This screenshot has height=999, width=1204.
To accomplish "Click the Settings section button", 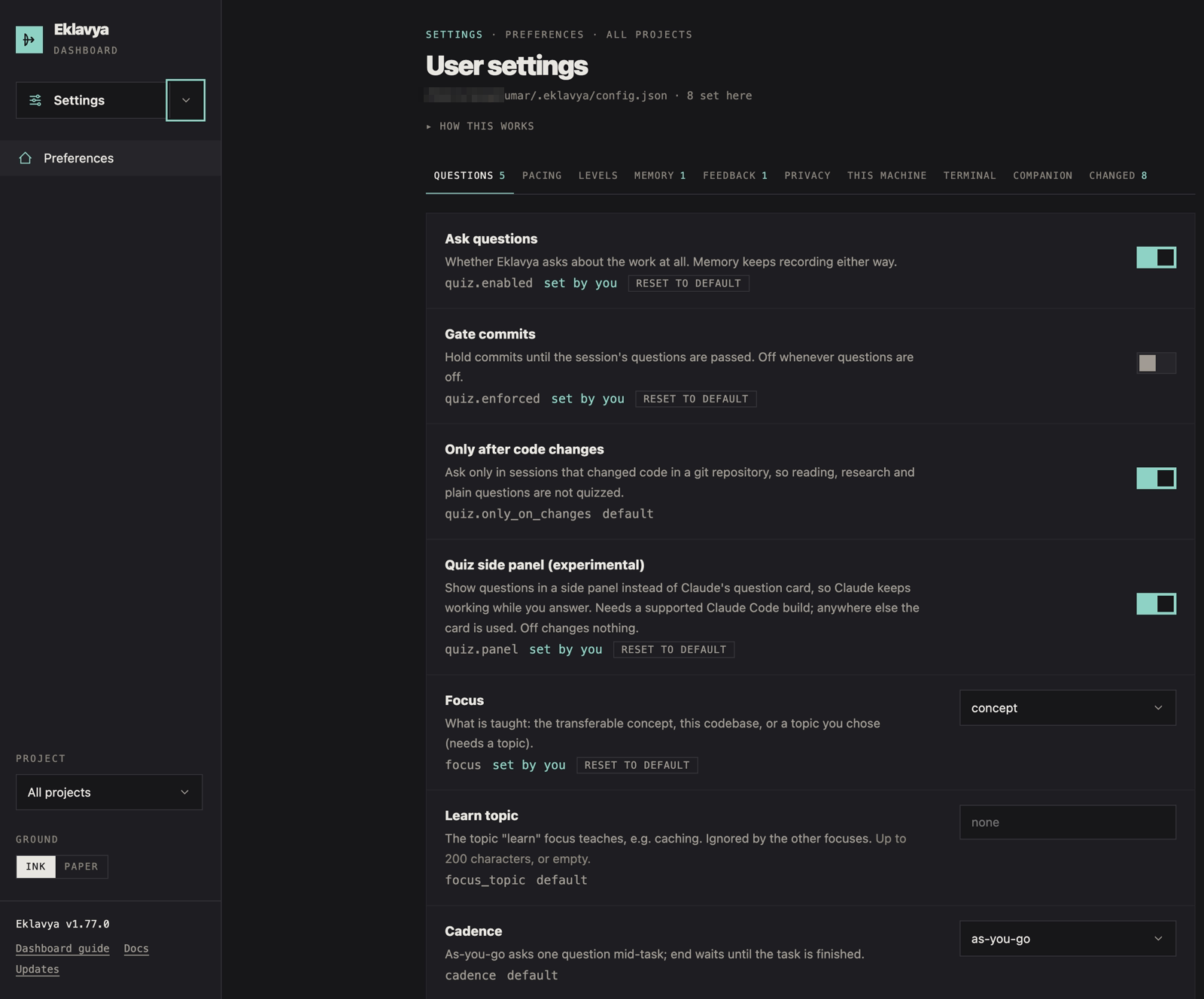I will pos(90,100).
